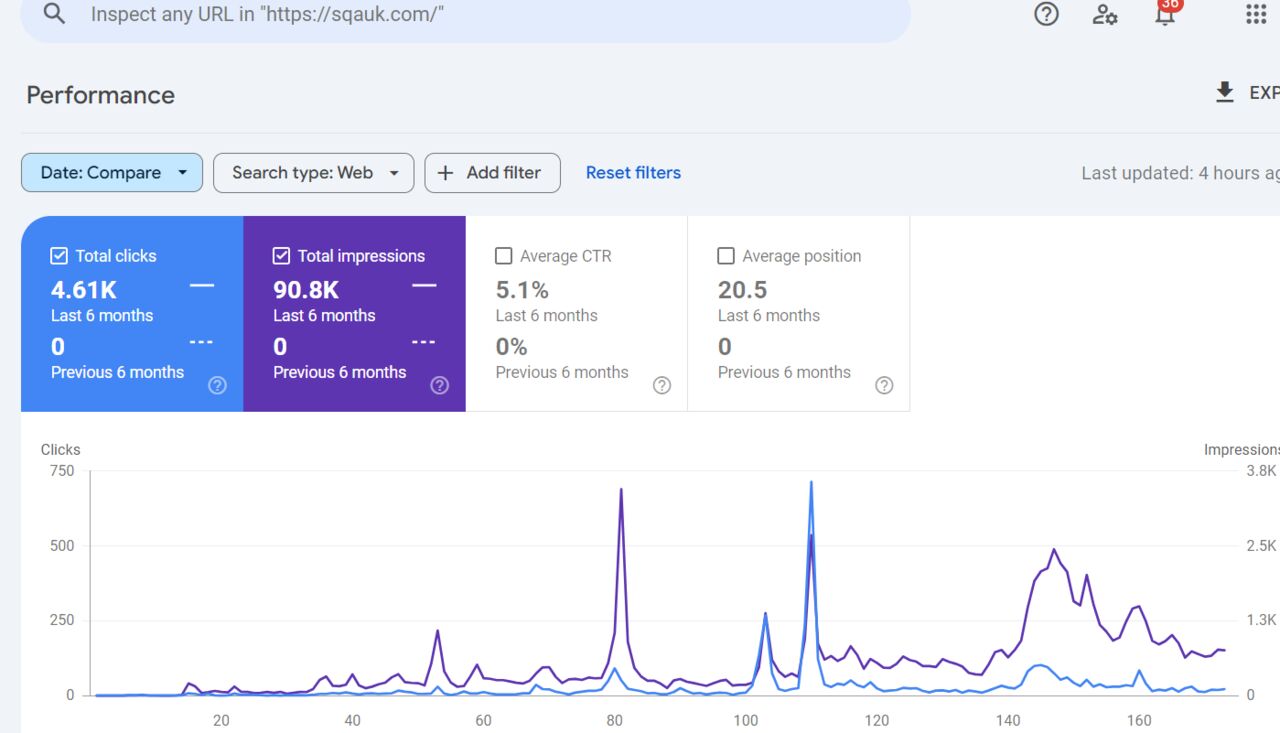Image resolution: width=1280 pixels, height=733 pixels.
Task: Open the Google apps grid
Action: click(1256, 14)
